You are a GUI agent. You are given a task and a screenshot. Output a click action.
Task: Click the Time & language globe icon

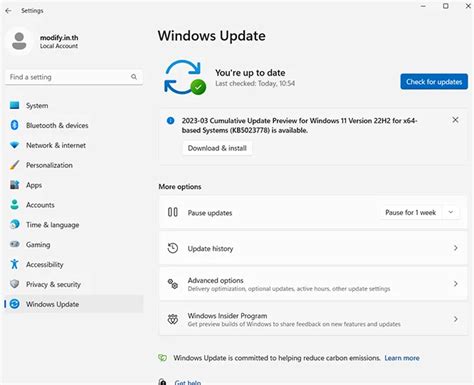(x=14, y=224)
